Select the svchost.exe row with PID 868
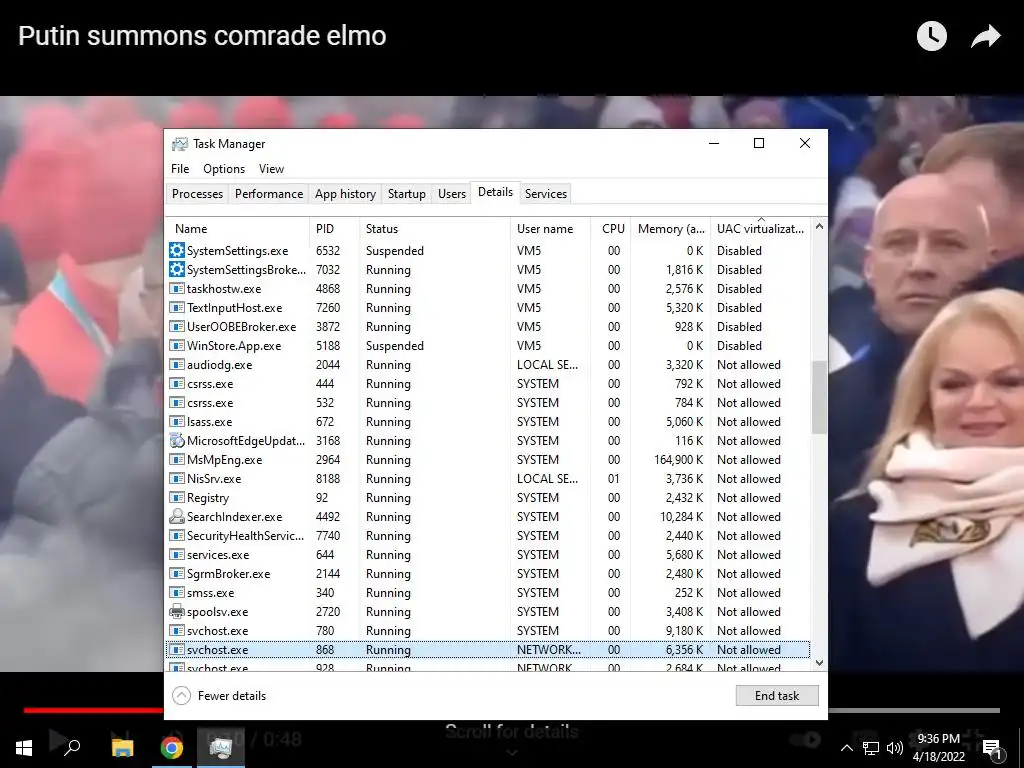The width and height of the screenshot is (1024, 768). (x=488, y=650)
